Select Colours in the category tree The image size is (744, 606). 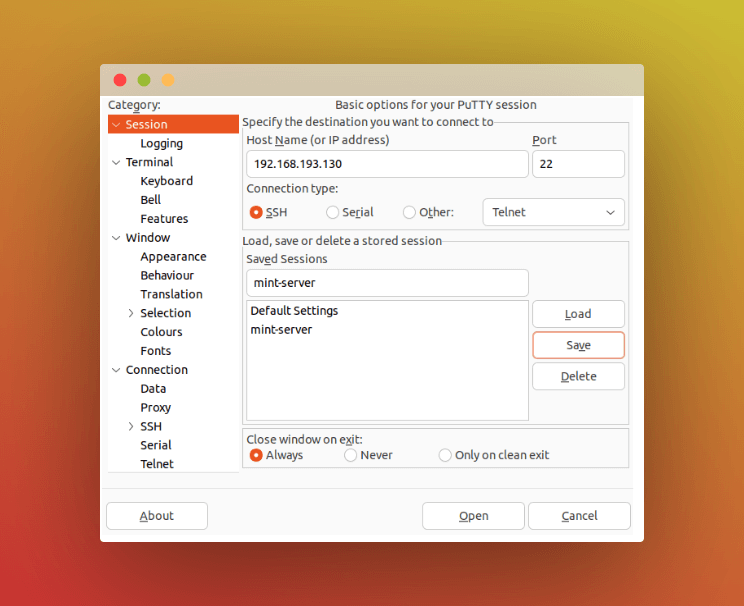pyautogui.click(x=161, y=332)
